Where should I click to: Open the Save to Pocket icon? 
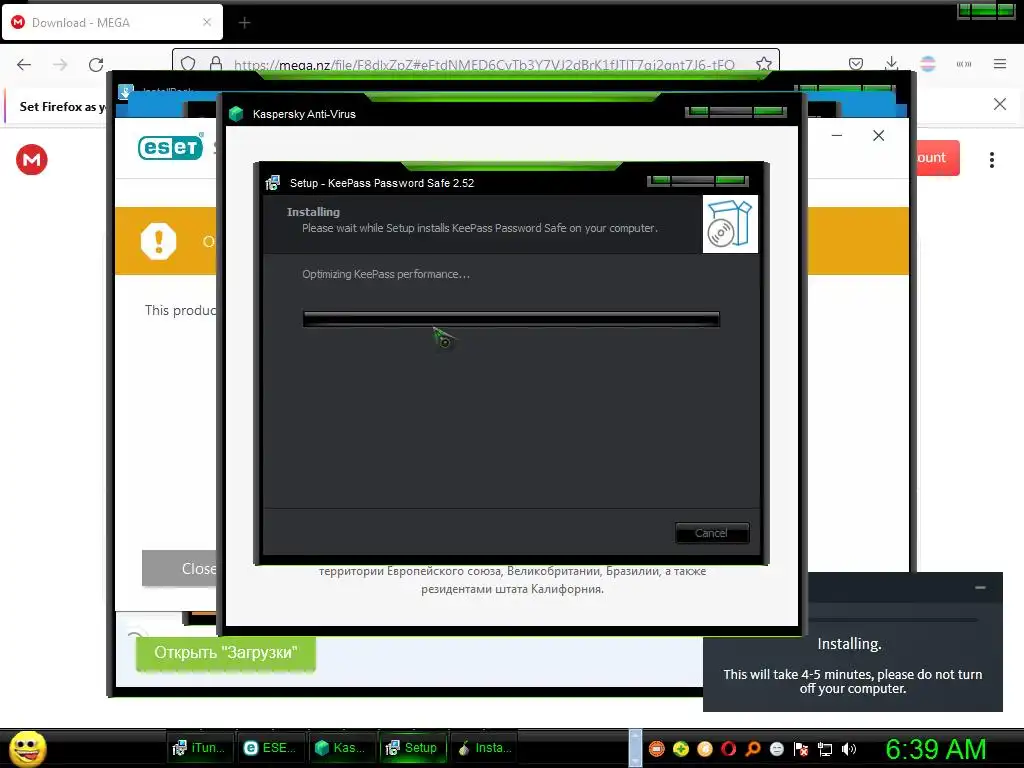[856, 64]
